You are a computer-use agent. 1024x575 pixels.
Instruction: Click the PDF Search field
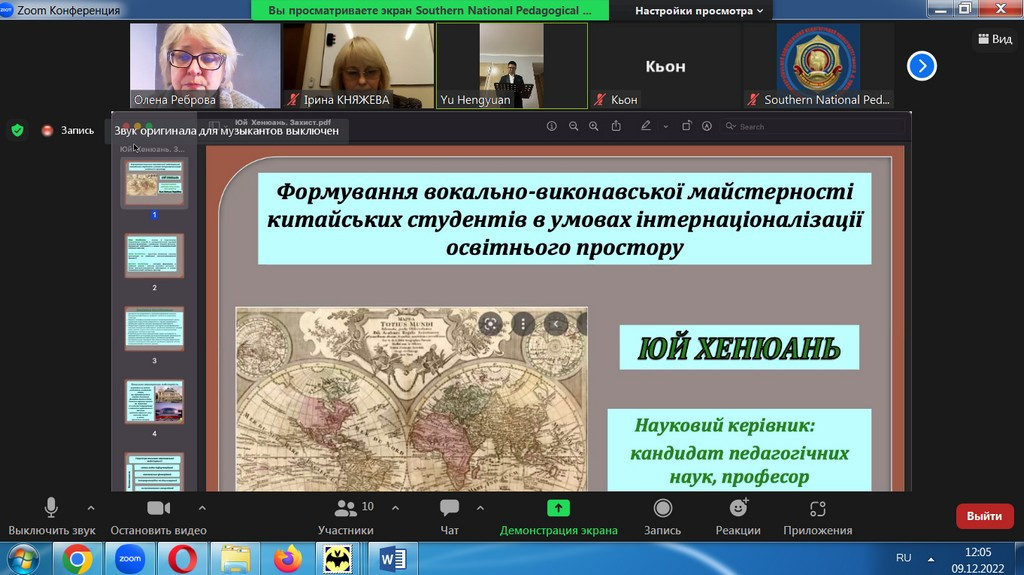tap(813, 126)
